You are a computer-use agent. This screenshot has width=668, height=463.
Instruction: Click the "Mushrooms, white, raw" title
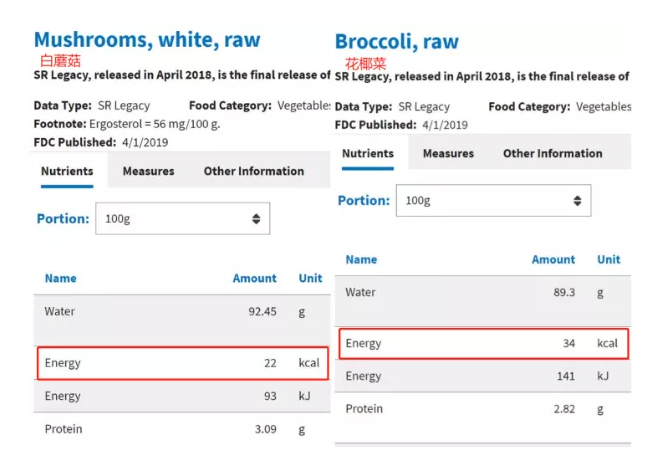[x=147, y=40]
